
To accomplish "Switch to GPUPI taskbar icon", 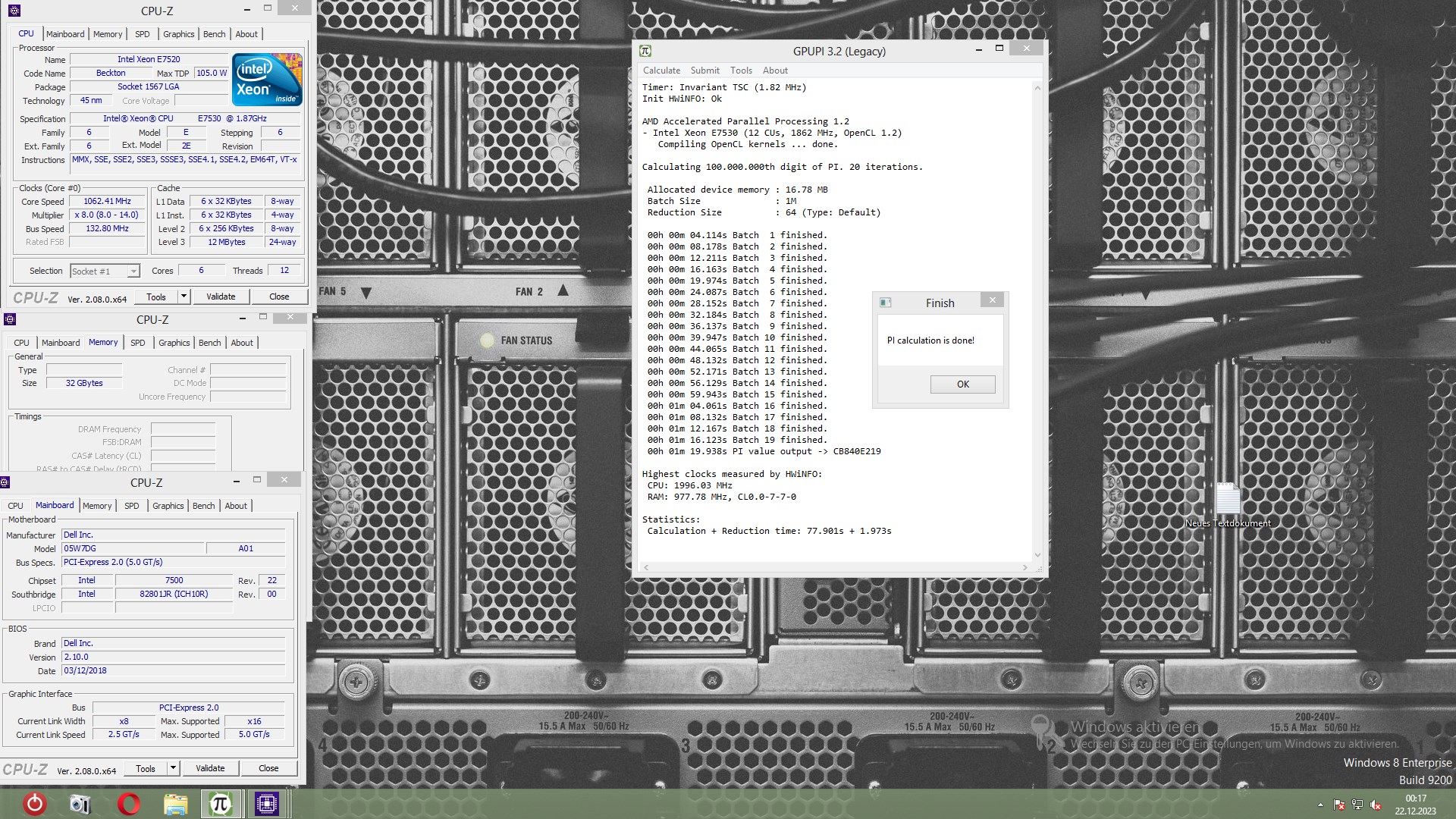I will [221, 804].
